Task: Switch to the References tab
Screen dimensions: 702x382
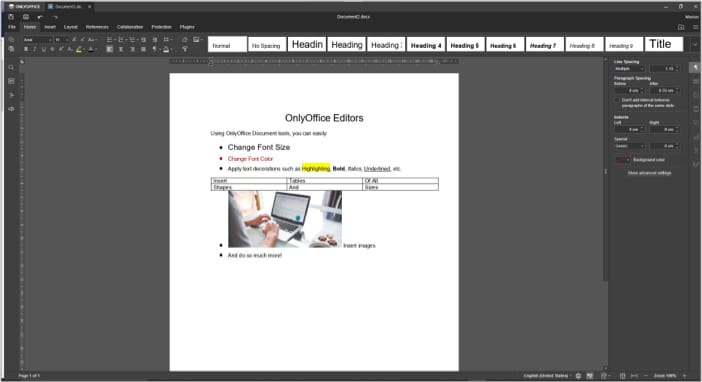Action: pos(97,27)
